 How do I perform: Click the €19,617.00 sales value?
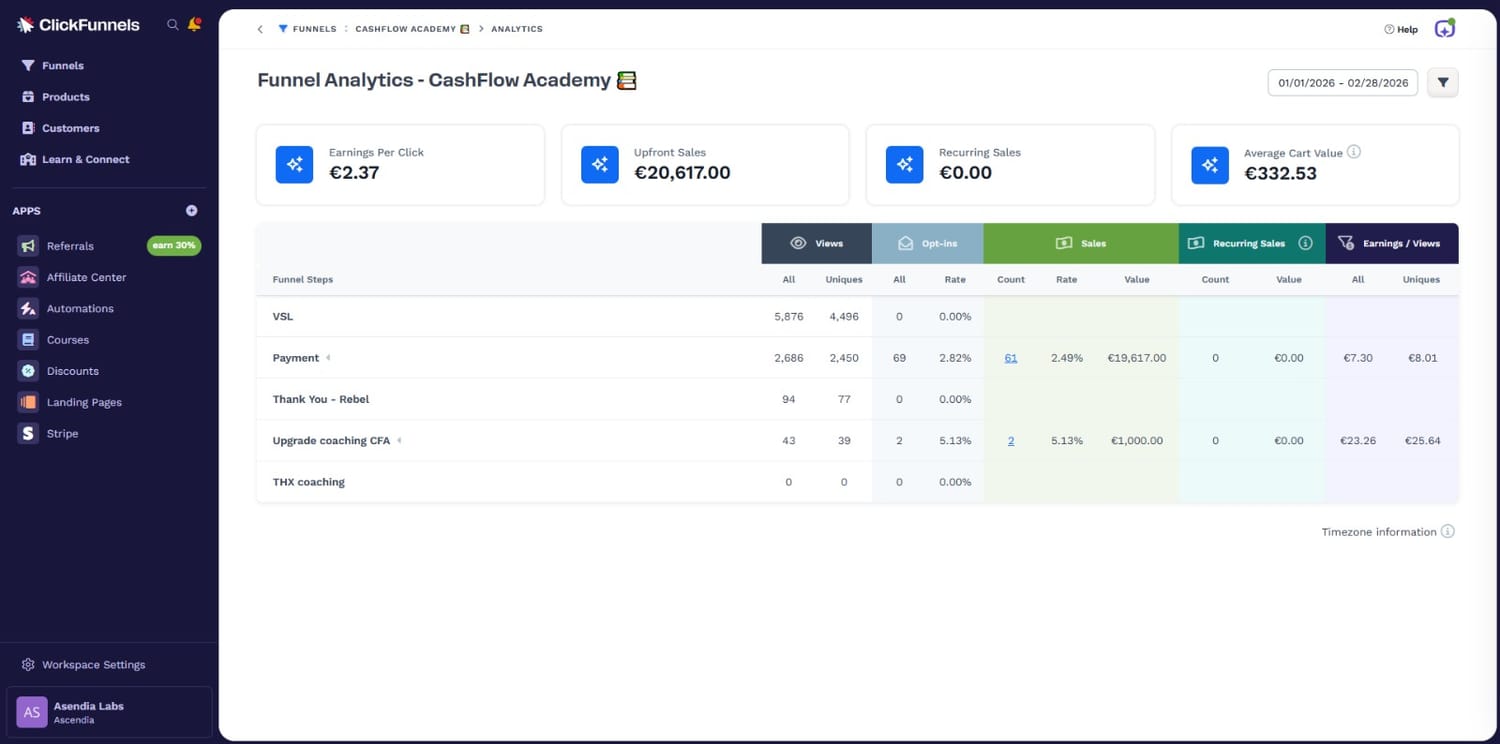click(x=1137, y=358)
